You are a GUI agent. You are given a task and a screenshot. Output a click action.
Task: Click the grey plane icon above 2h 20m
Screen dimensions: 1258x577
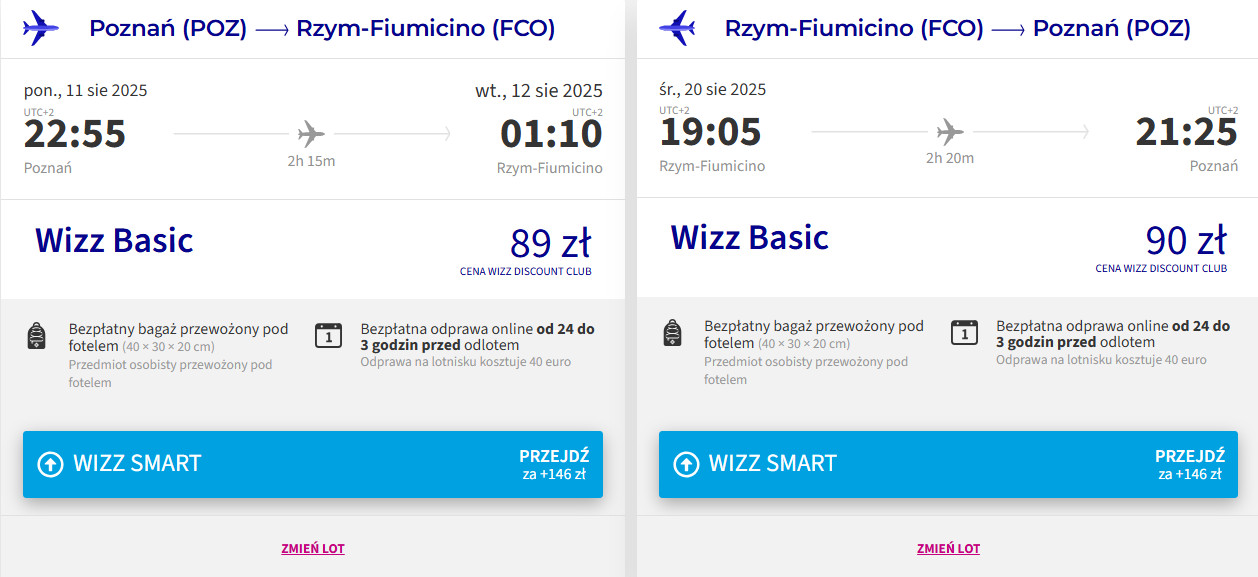point(949,132)
